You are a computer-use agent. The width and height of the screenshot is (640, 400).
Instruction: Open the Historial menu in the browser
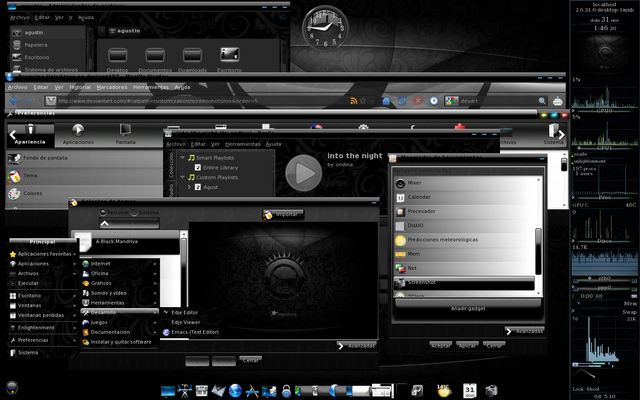click(x=80, y=87)
